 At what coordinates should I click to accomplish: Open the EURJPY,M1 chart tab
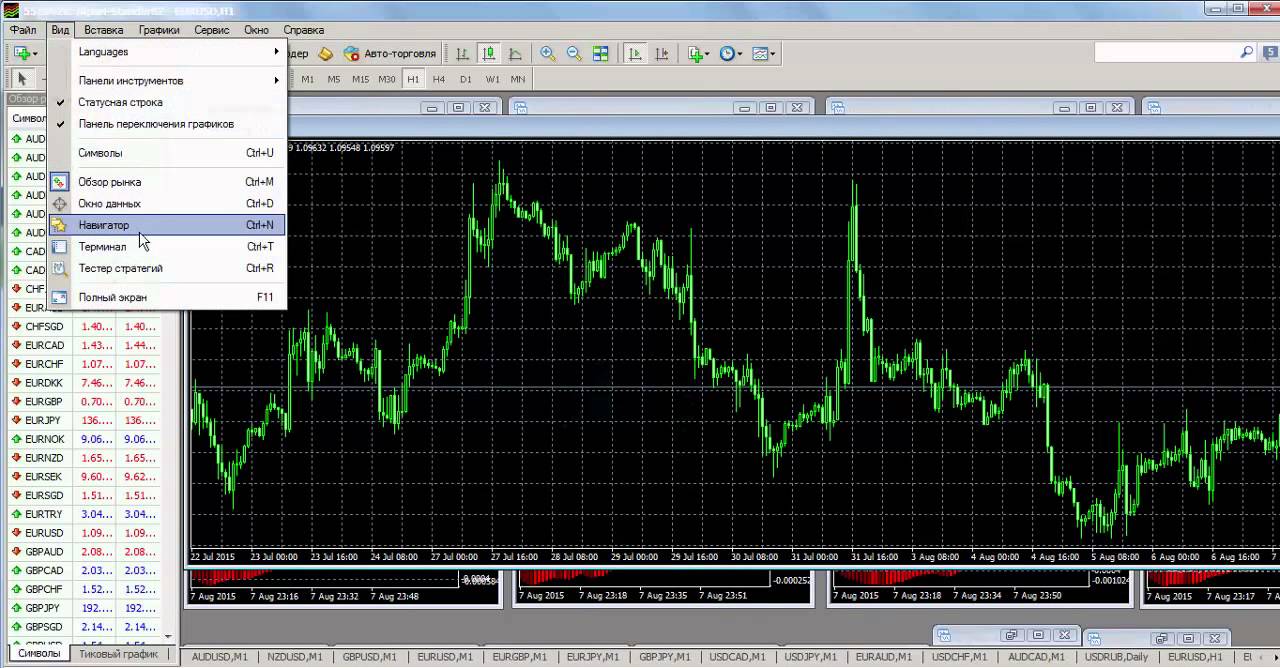pos(595,657)
